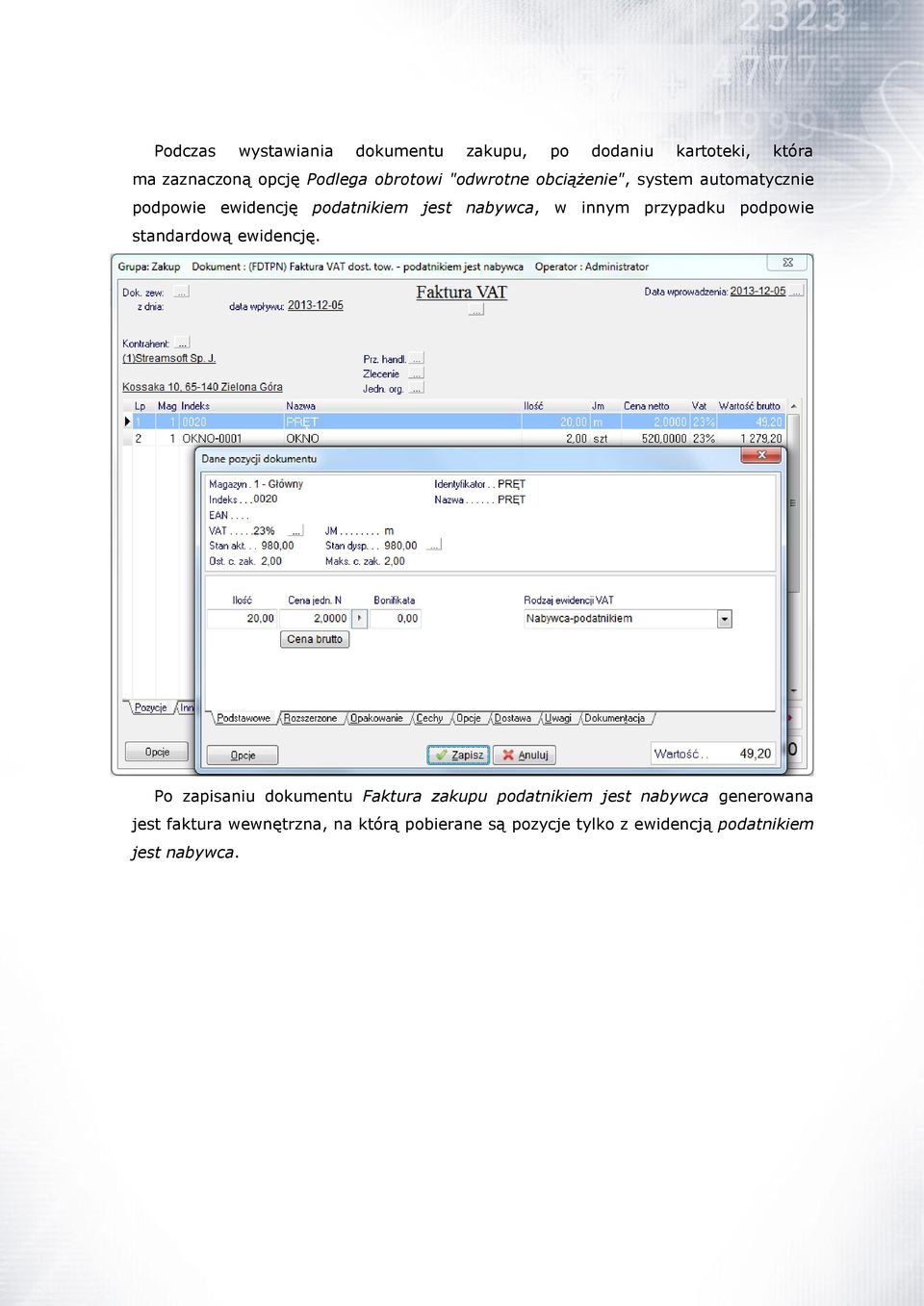The image size is (924, 1306).
Task: Click the Cena brutto button
Action: [x=315, y=639]
